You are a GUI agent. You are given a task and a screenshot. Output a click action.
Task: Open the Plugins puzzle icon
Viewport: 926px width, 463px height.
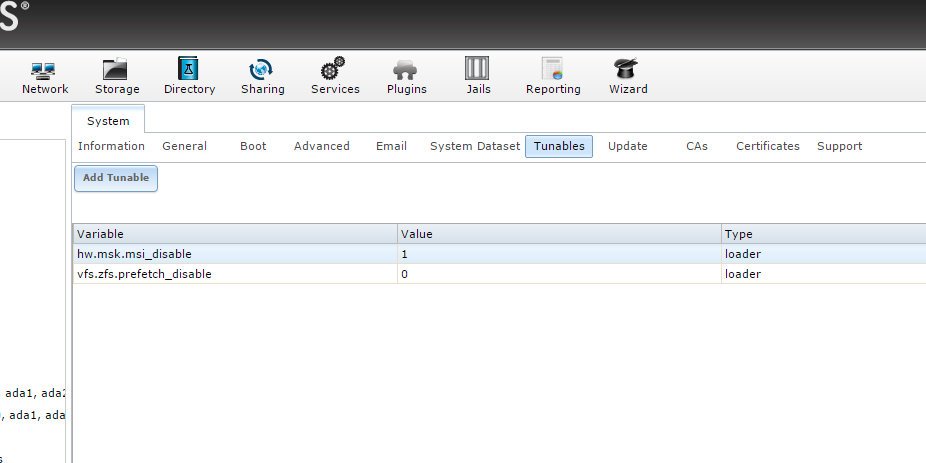tap(405, 70)
